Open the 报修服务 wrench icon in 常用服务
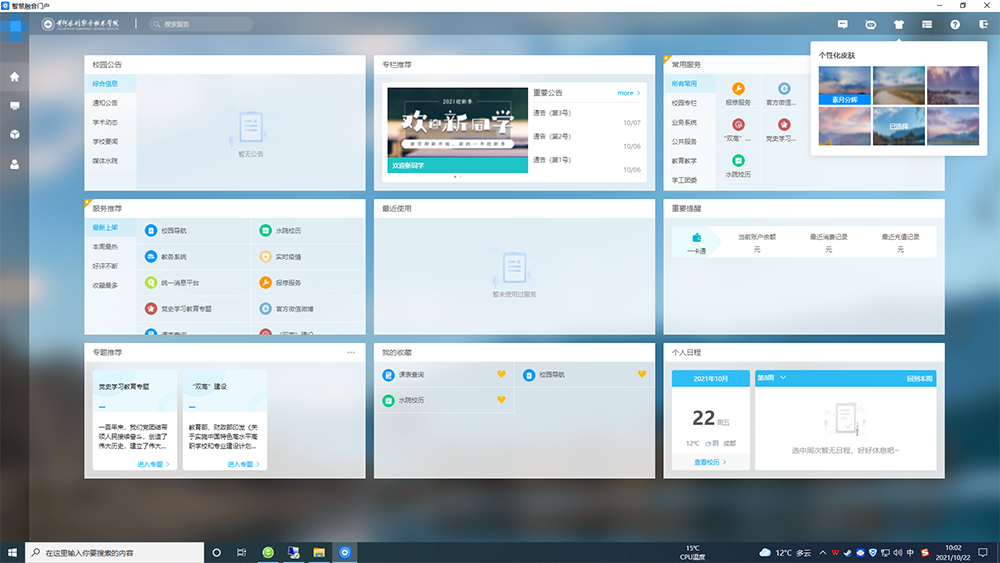Screen dimensions: 1000x563 738,89
